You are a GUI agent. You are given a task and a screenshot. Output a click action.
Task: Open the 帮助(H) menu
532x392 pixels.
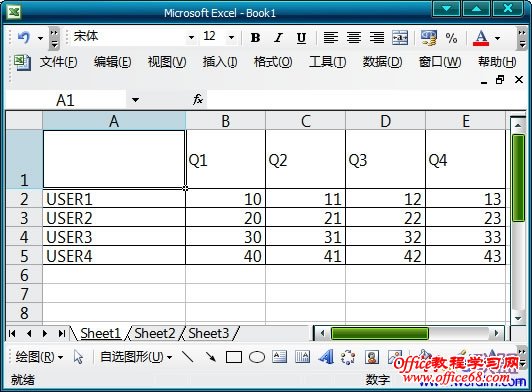[x=497, y=62]
